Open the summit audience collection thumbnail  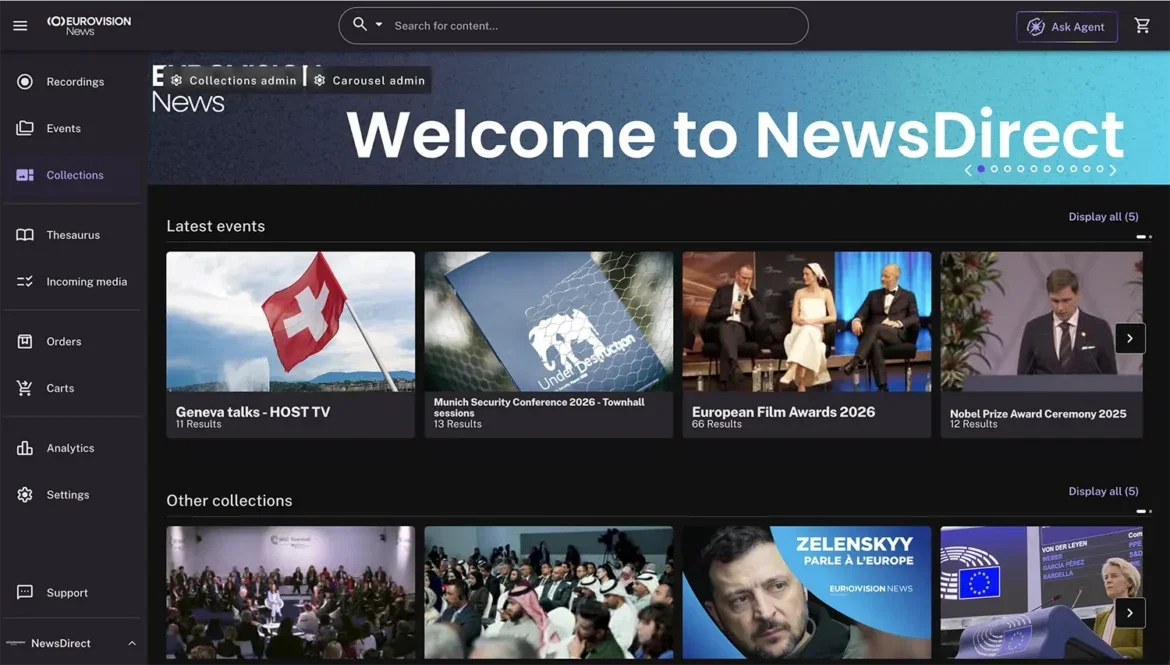coord(290,593)
